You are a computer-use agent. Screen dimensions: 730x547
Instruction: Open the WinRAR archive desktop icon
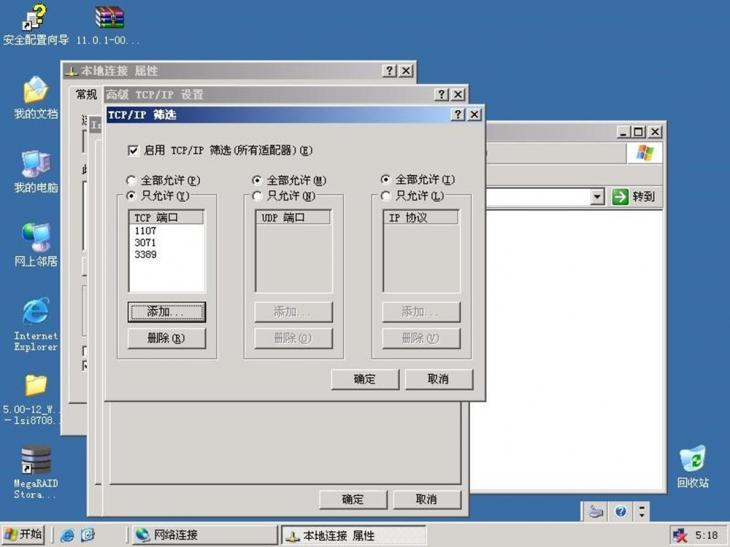108,18
